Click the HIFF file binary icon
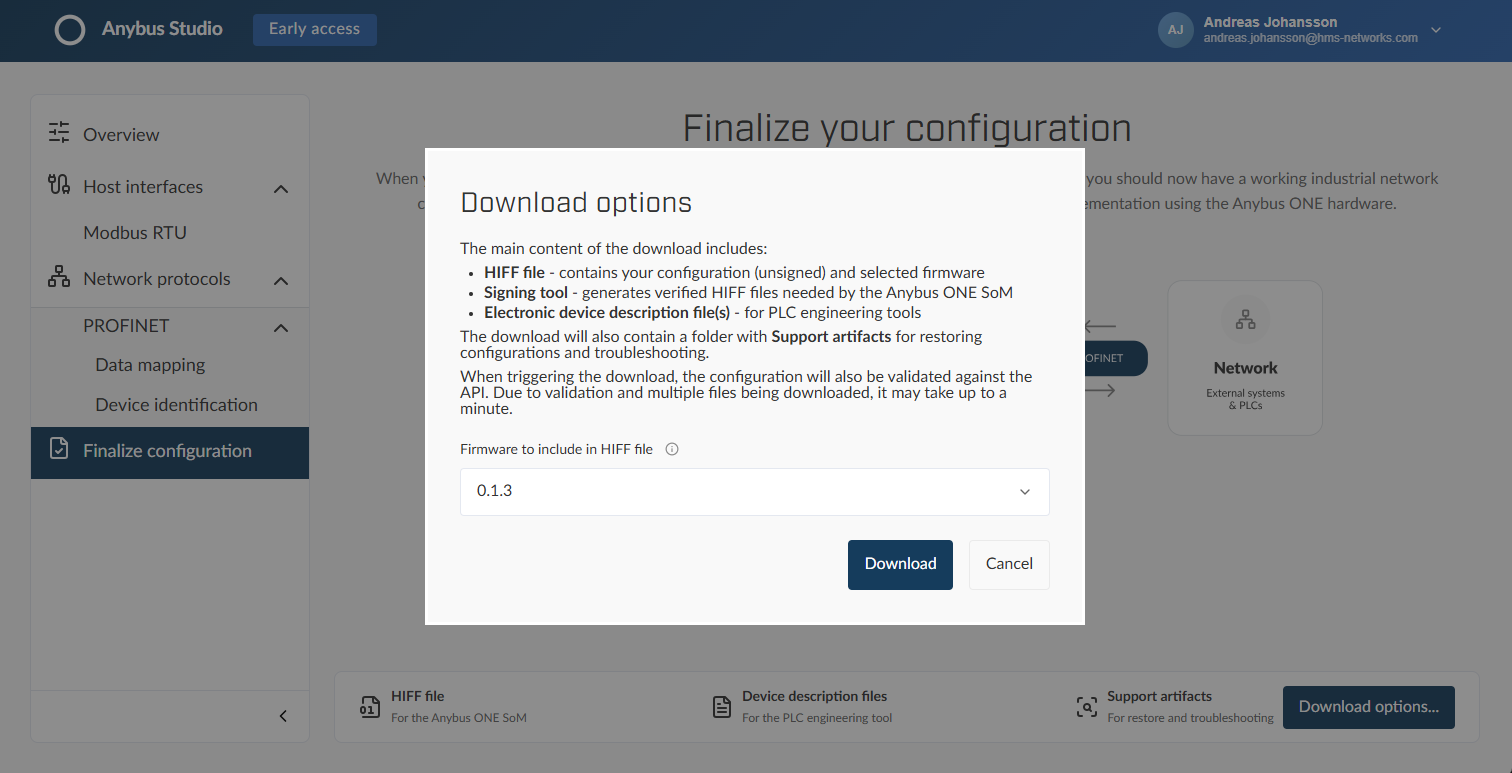This screenshot has width=1512, height=773. tap(370, 707)
